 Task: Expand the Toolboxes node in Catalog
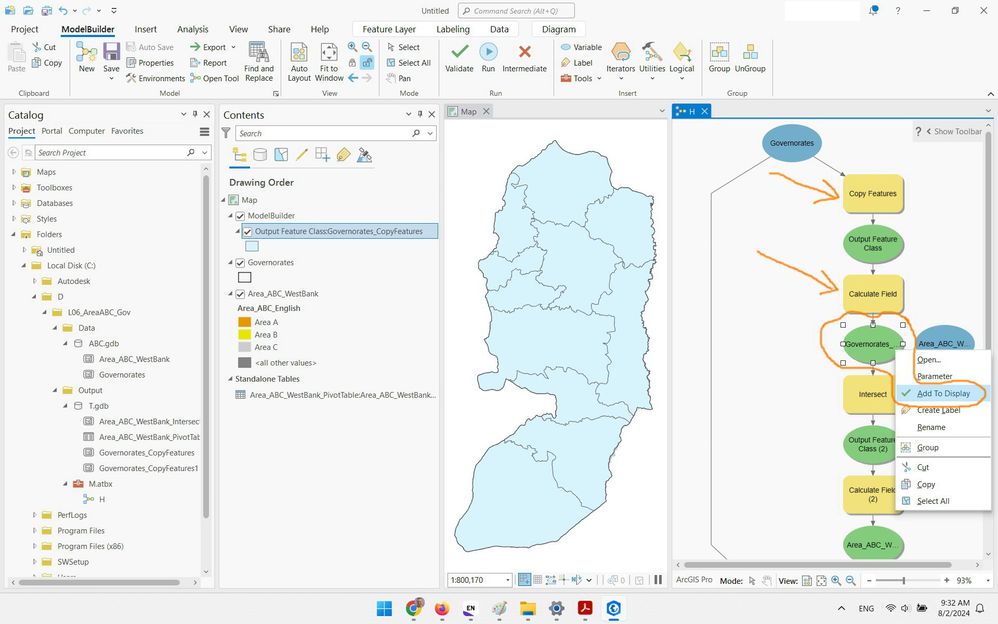point(14,187)
